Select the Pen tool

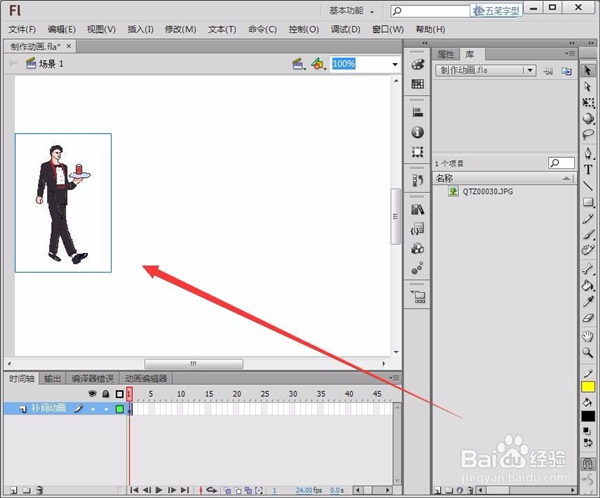coord(588,153)
